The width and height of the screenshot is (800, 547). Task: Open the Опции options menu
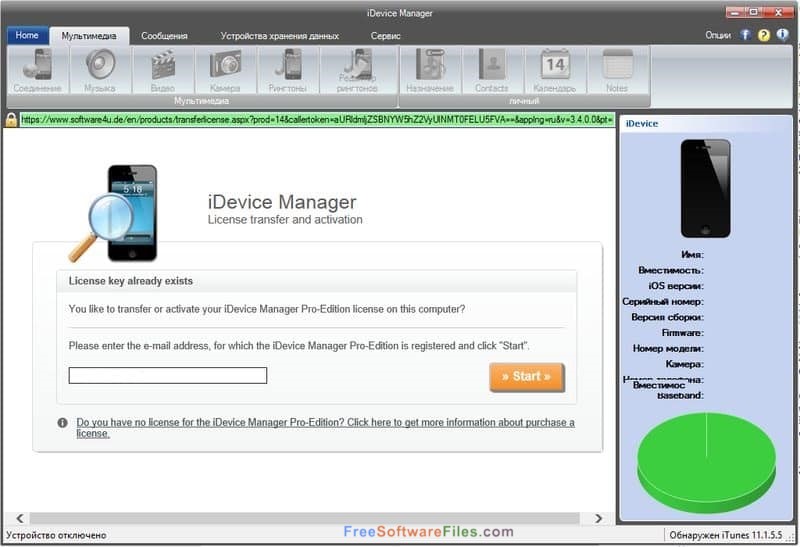point(718,35)
